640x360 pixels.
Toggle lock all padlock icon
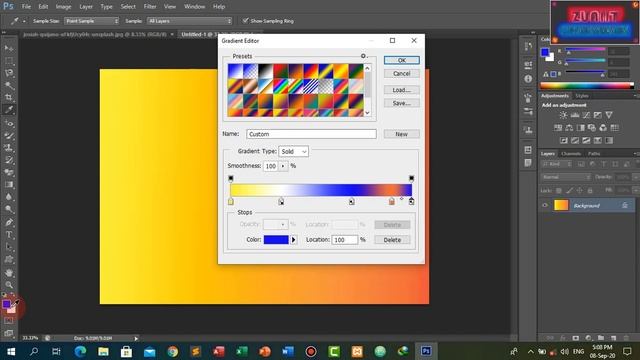[590, 191]
